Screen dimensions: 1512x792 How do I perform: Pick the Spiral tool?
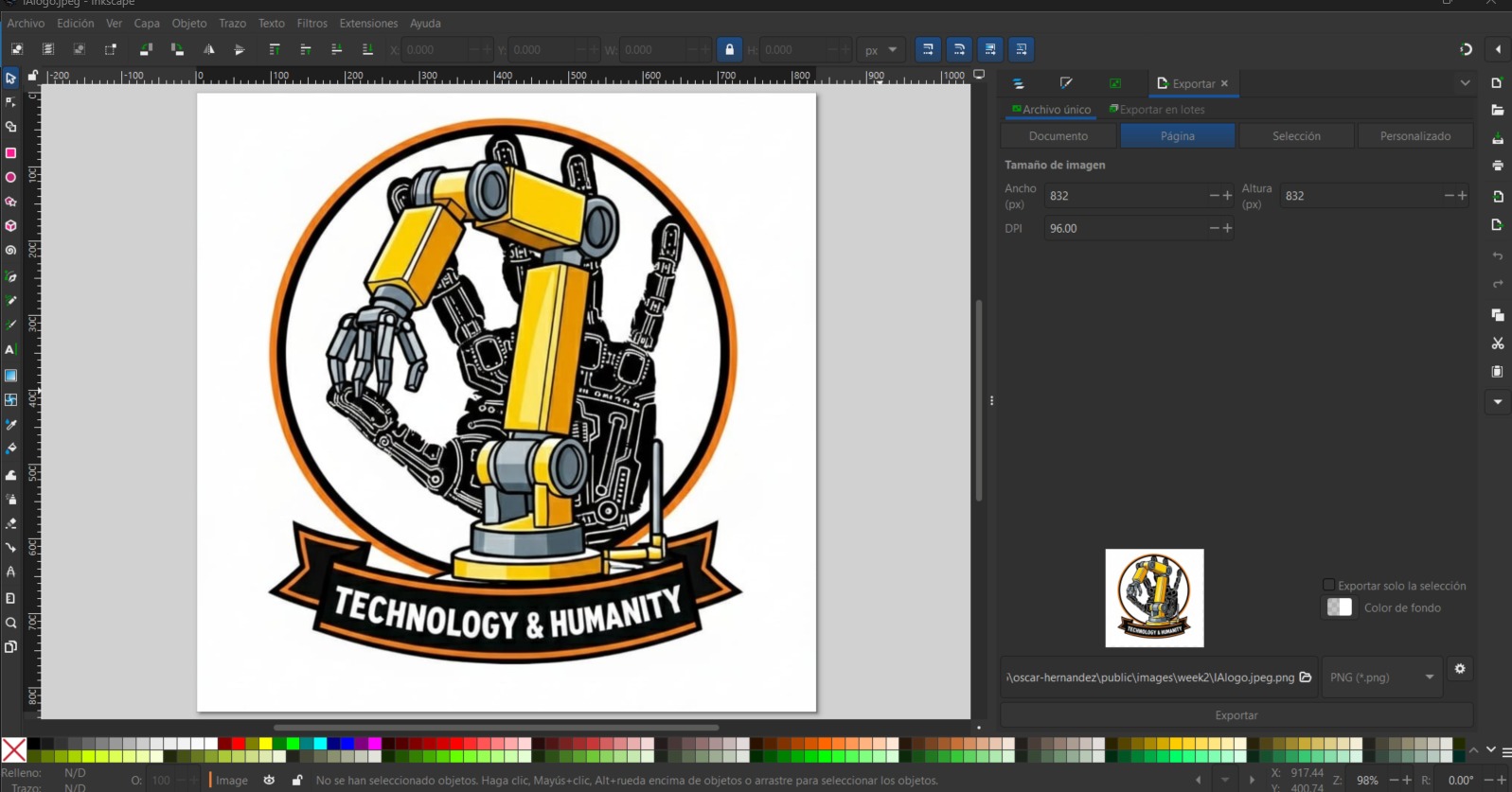tap(10, 251)
